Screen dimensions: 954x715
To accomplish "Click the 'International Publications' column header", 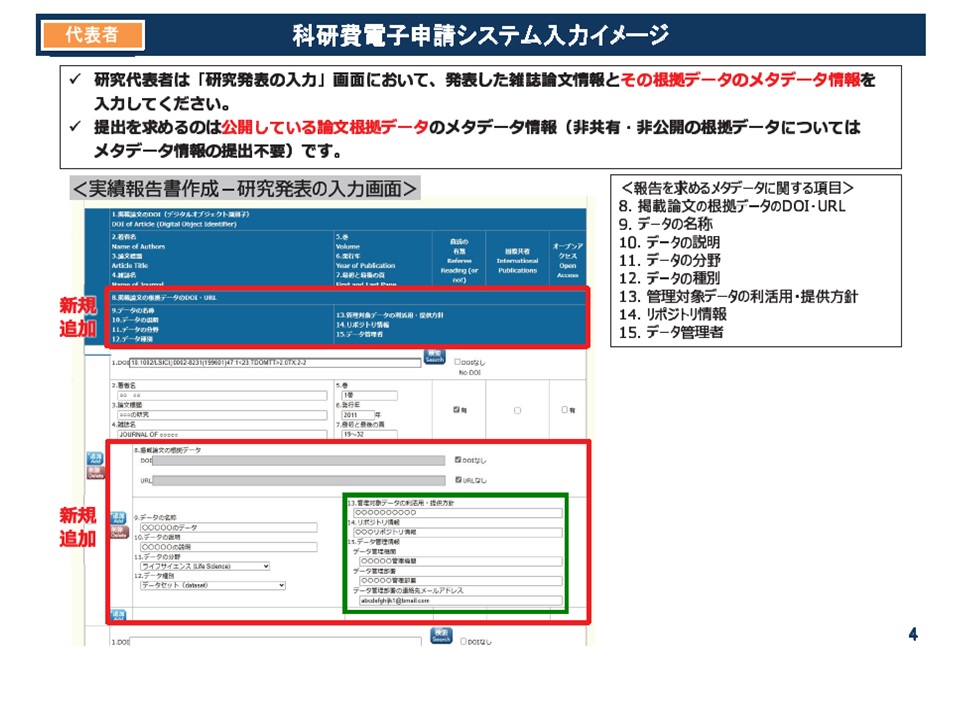I will 517,260.
